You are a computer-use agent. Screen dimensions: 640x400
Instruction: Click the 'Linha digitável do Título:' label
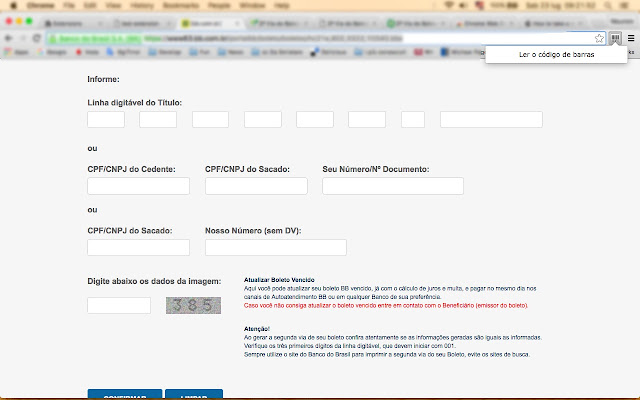135,103
